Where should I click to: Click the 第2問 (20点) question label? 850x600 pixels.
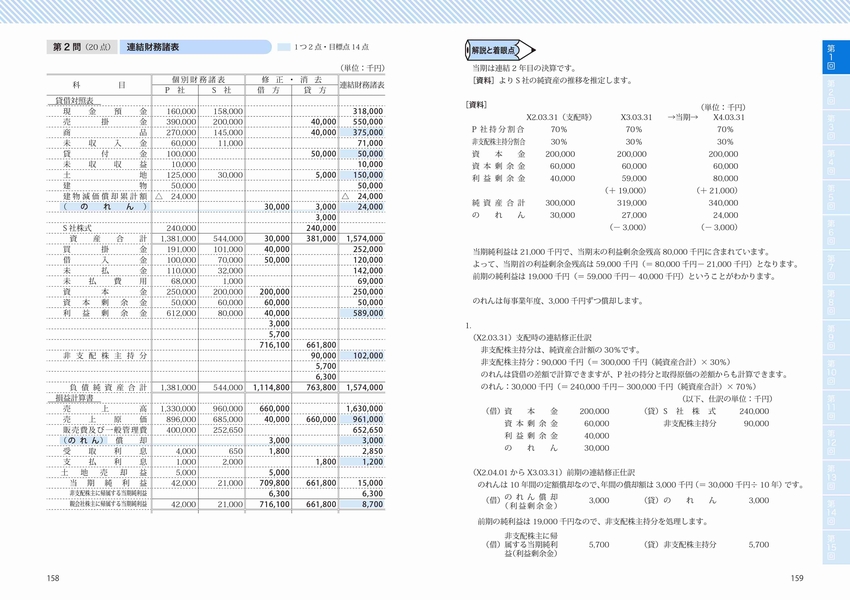[81, 47]
